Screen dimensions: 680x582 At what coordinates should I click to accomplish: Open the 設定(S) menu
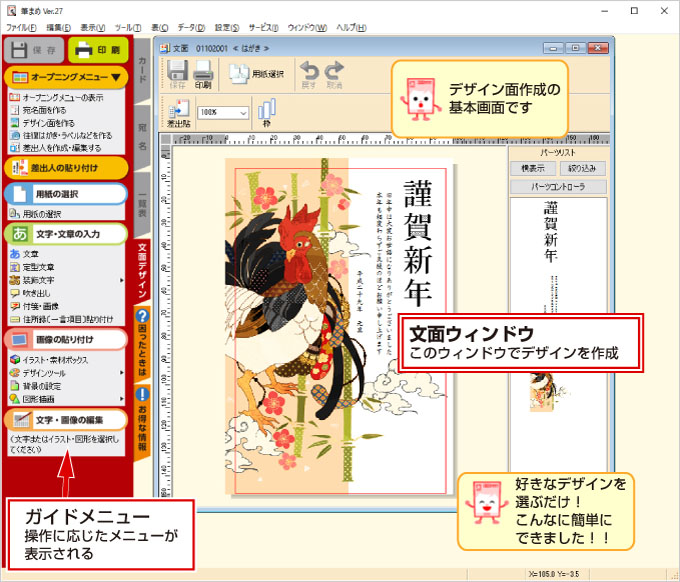(x=227, y=28)
